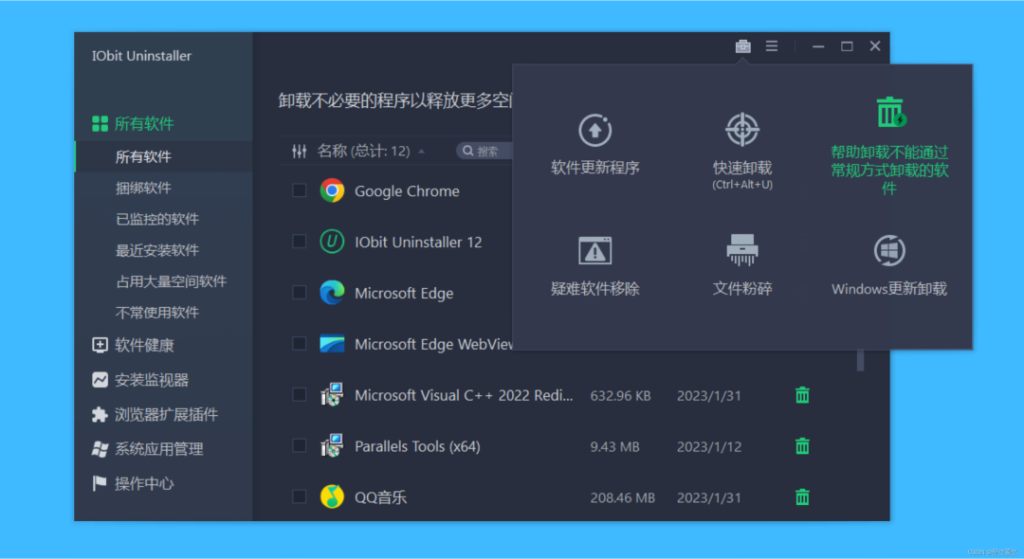Launch the Software Updater (软件更新程序) tool
The width and height of the screenshot is (1024, 559).
click(x=595, y=144)
